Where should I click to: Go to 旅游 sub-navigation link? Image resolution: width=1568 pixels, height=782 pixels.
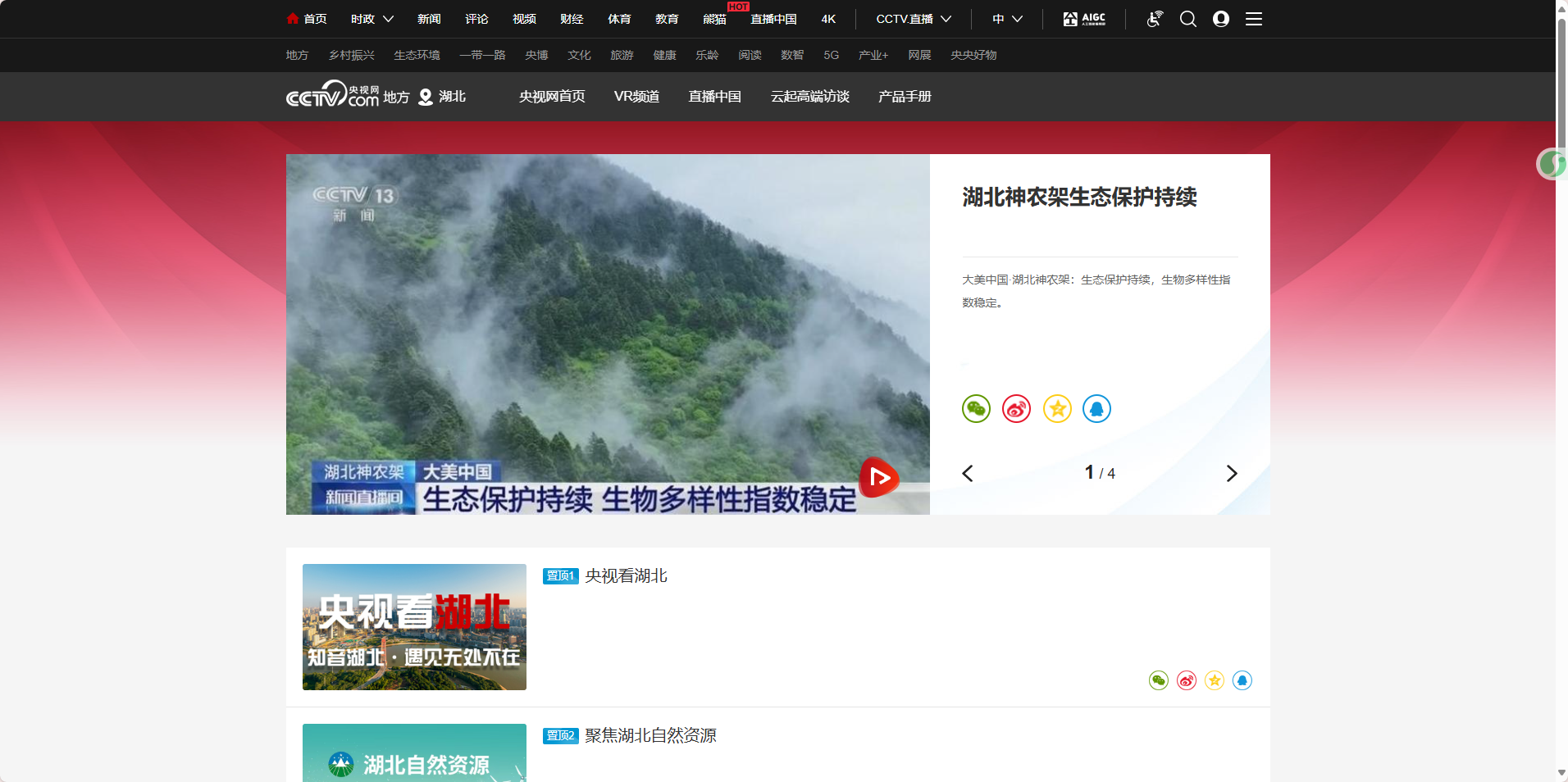(622, 55)
